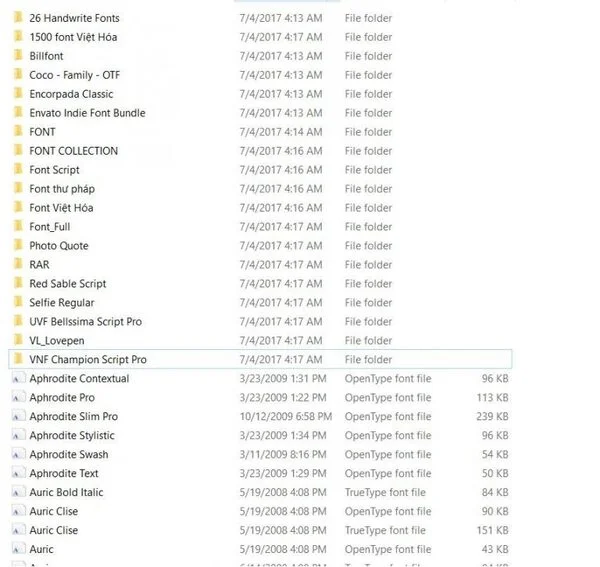Click the 50 KB size value
600x567 pixels.
(x=495, y=473)
